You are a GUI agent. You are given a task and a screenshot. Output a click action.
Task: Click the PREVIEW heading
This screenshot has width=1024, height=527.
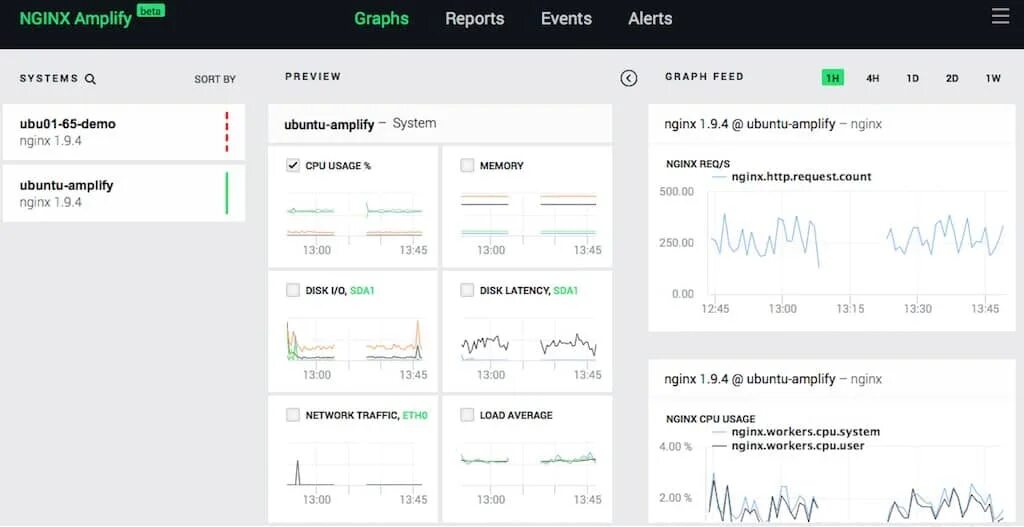(x=313, y=76)
